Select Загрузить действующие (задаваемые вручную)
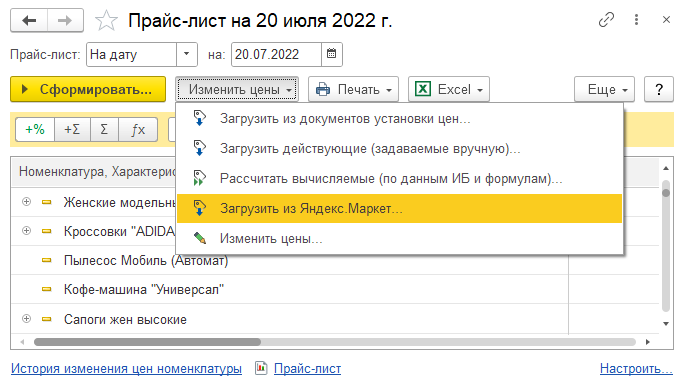This screenshot has height=384, width=688. 399,148
